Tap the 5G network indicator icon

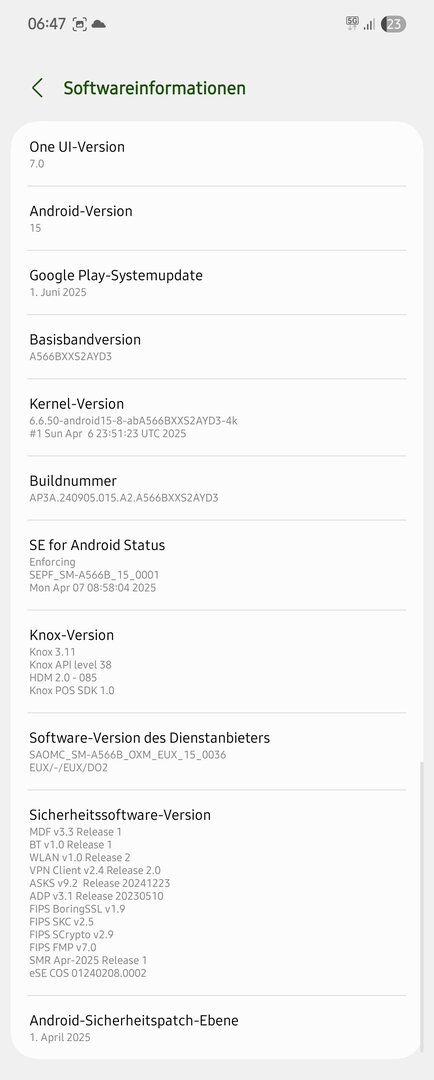point(352,23)
